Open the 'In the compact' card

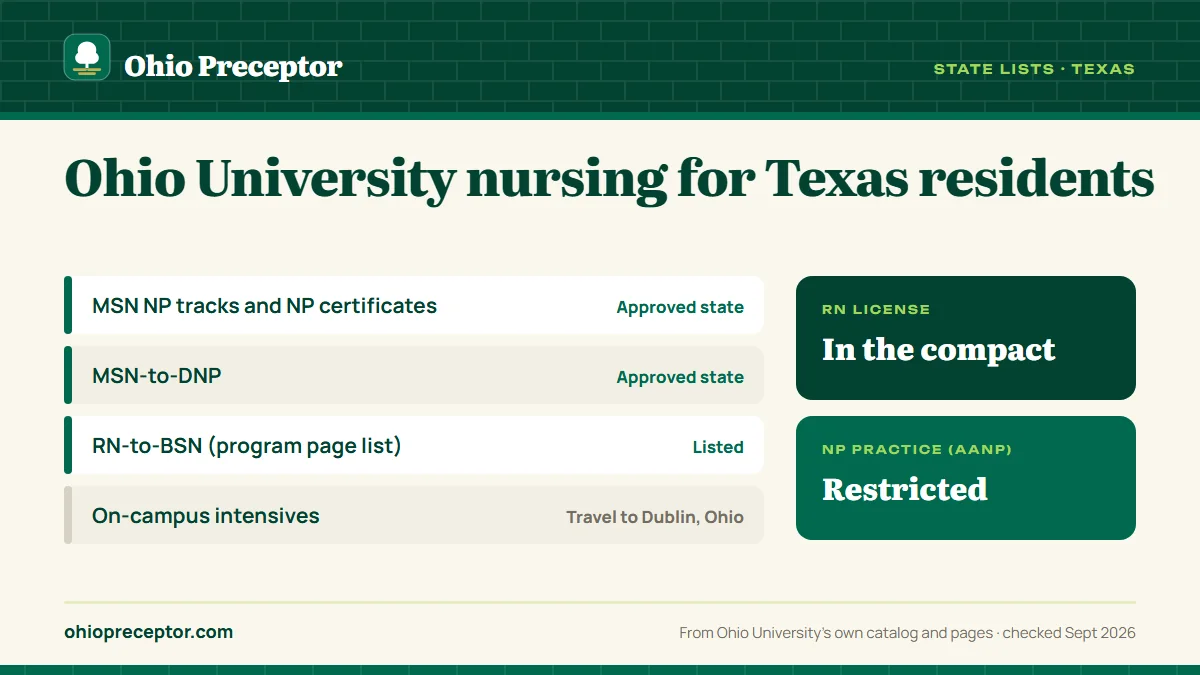966,338
